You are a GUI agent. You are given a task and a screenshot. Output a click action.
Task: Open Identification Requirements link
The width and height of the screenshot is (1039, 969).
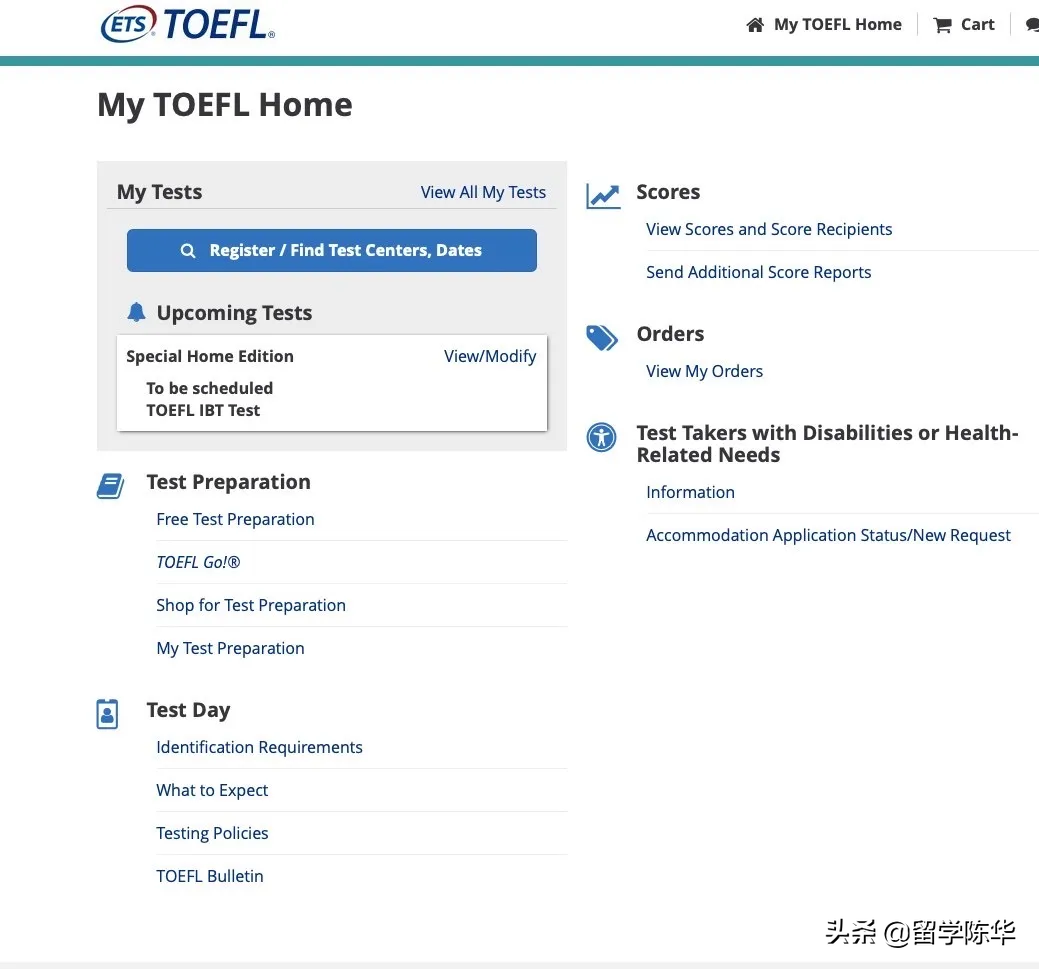point(259,747)
